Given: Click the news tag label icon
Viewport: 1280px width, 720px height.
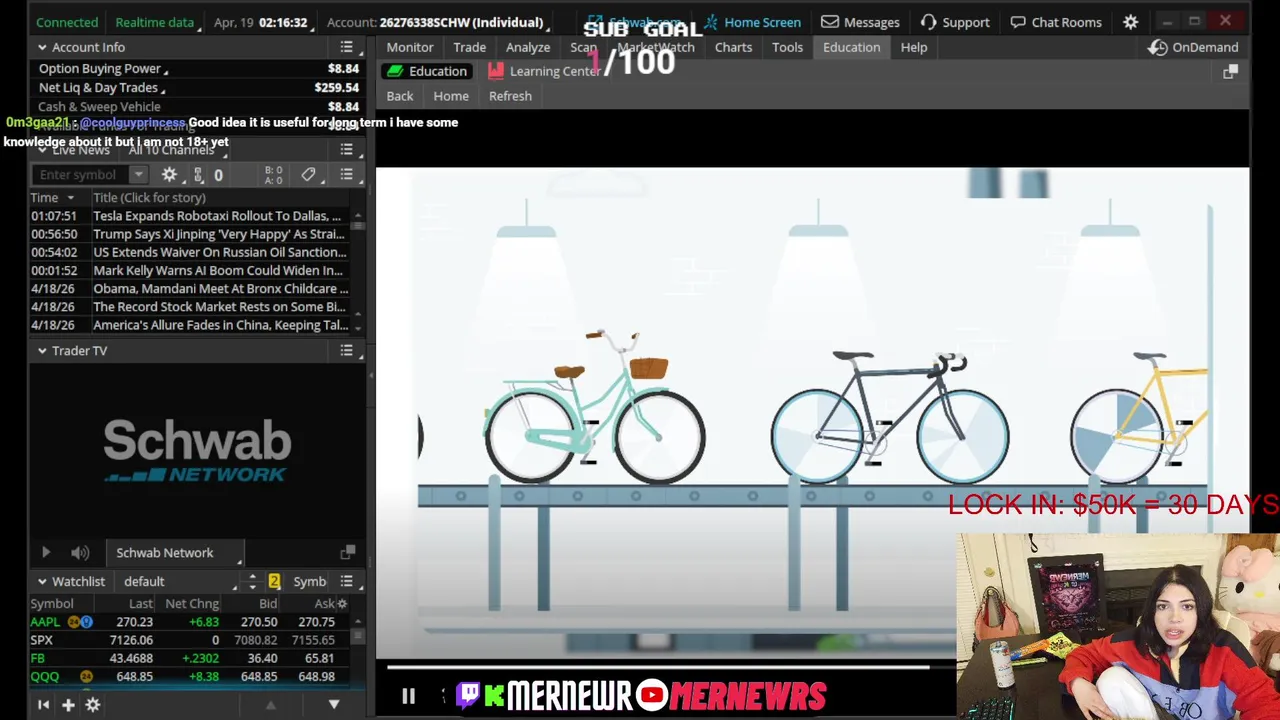Looking at the screenshot, I should coord(308,175).
